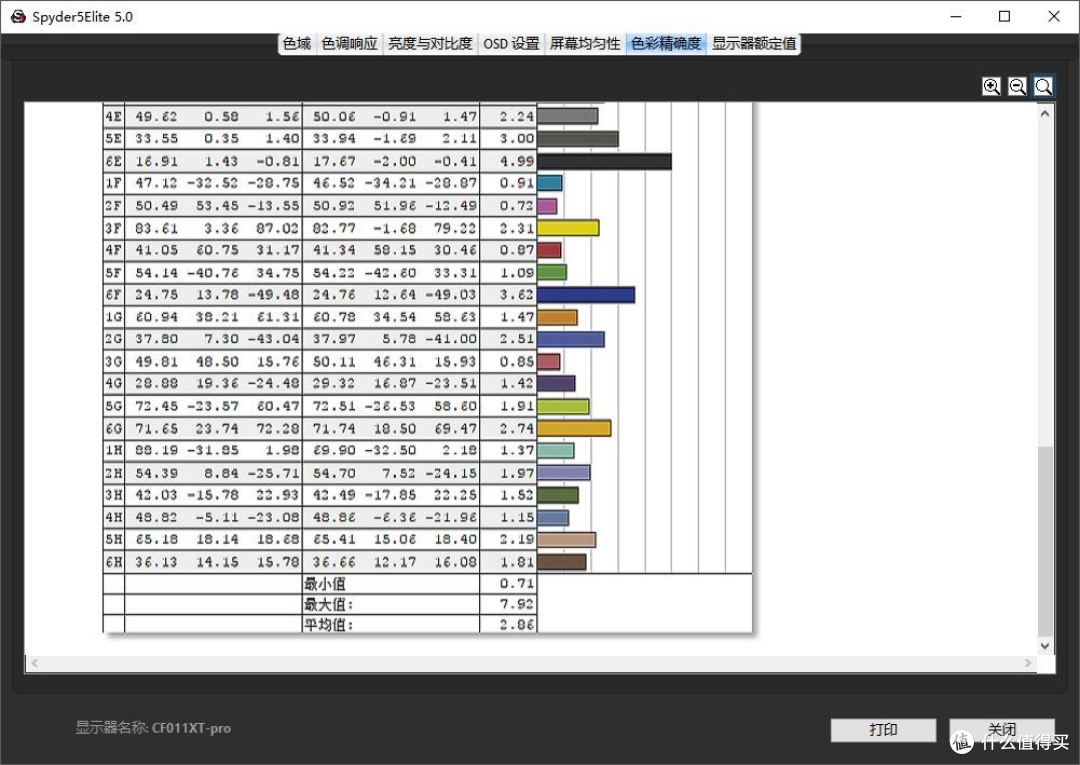Screen dimensions: 1080x765
Task: Click the dark blue bar for row 6F
Action: (586, 295)
